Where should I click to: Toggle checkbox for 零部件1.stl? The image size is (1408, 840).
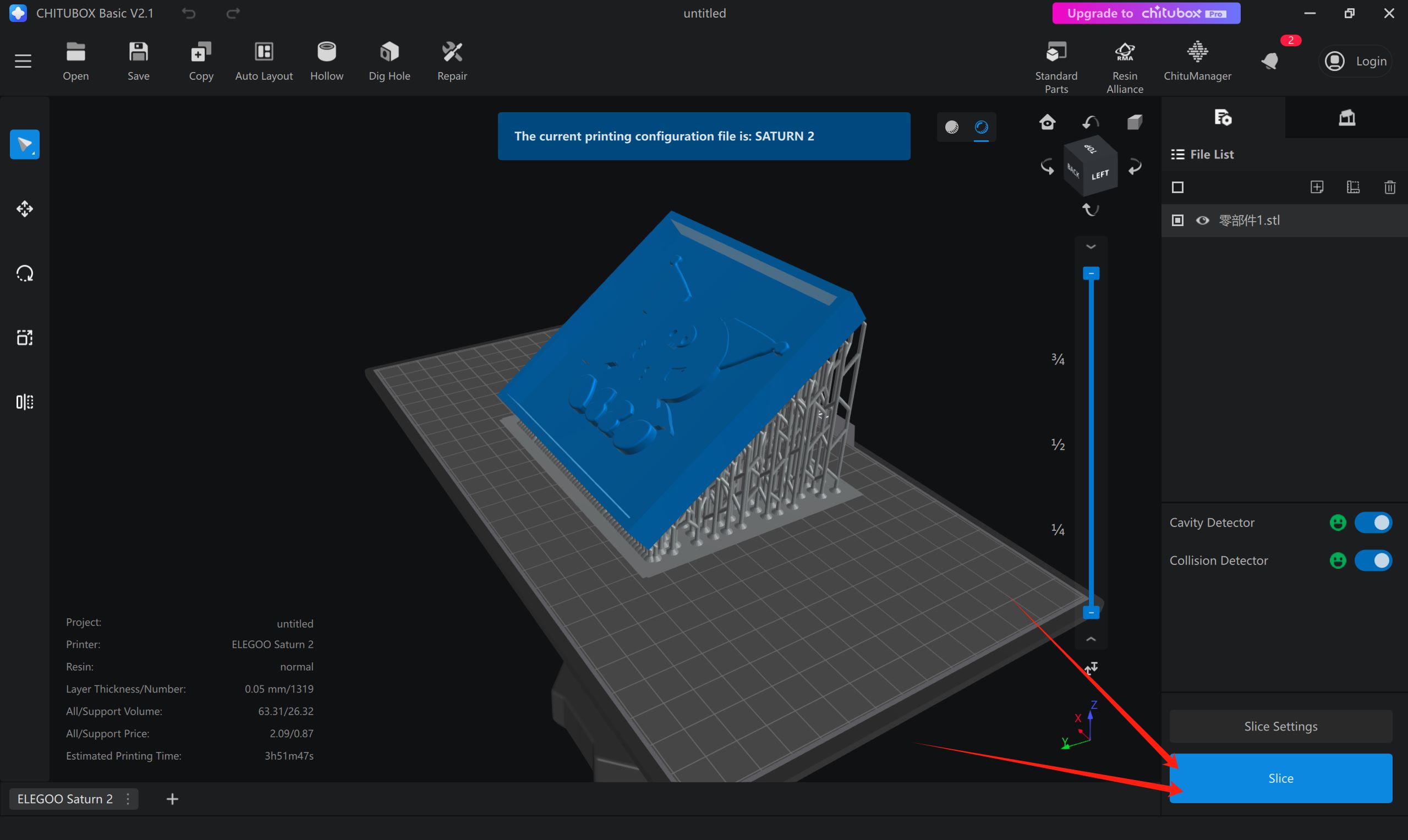tap(1177, 220)
